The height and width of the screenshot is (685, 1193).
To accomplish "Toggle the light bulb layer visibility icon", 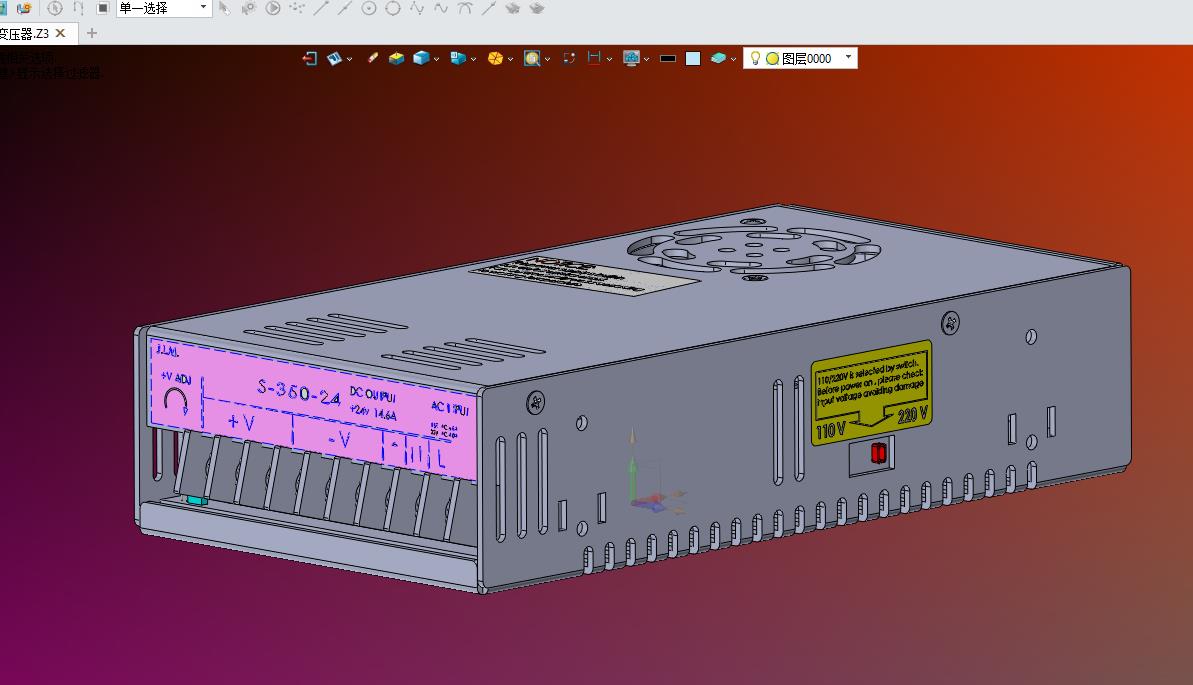I will [756, 59].
